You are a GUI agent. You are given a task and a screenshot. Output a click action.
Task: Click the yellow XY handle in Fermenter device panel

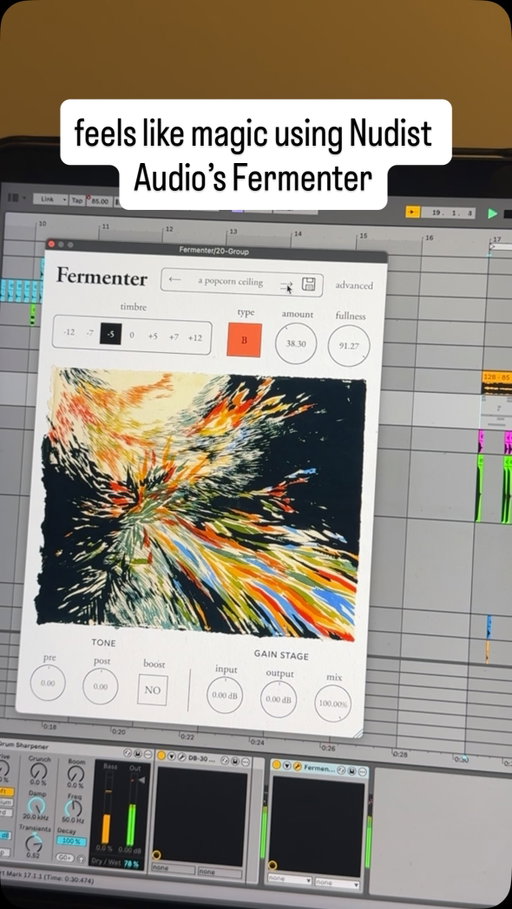click(x=272, y=865)
